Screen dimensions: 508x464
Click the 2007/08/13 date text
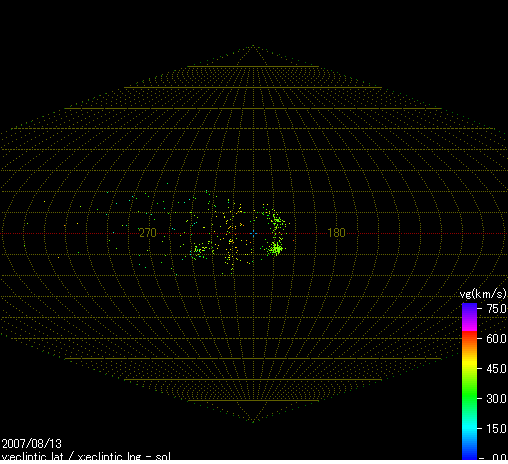click(32, 444)
